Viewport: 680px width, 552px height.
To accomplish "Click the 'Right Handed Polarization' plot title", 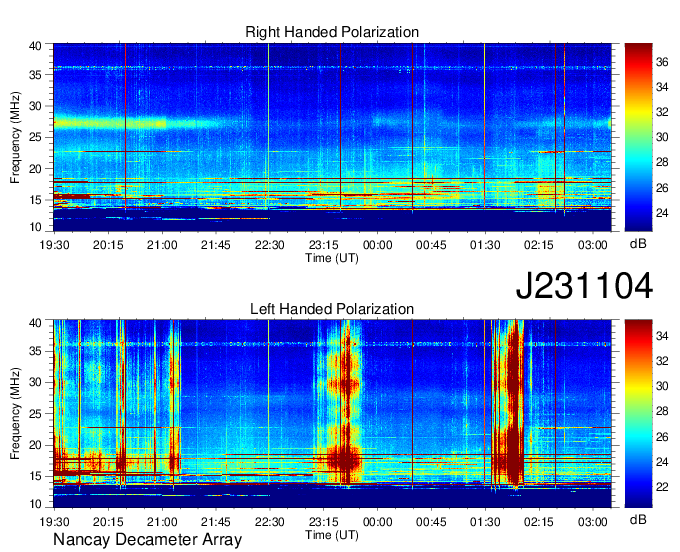I will pos(332,32).
